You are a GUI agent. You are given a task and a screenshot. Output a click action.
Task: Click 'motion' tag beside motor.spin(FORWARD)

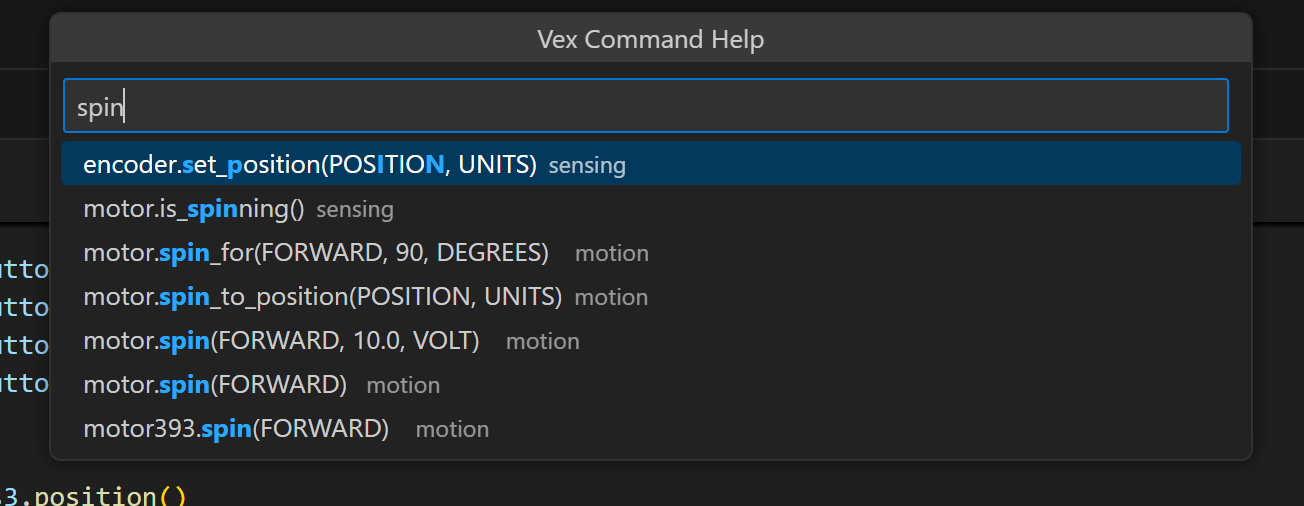click(403, 386)
